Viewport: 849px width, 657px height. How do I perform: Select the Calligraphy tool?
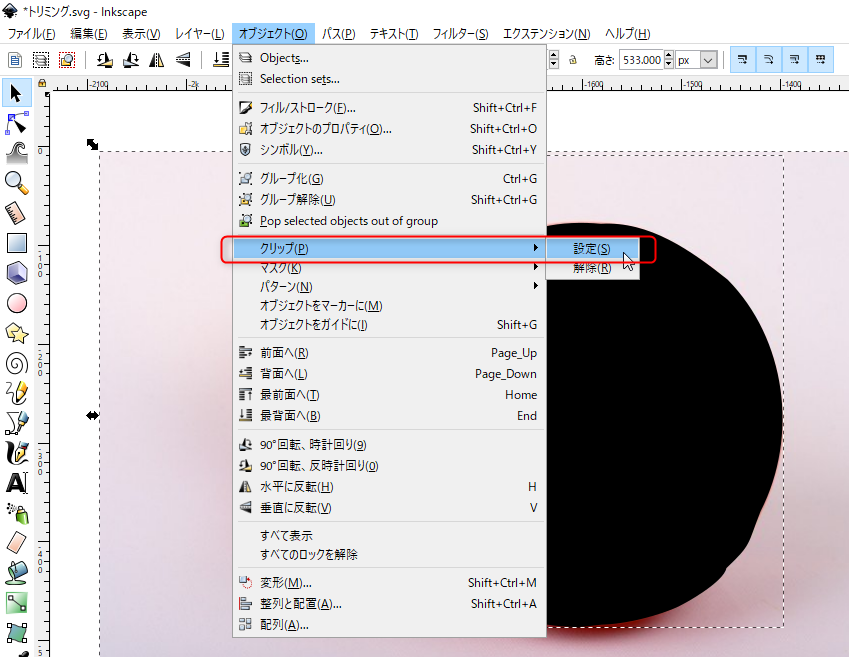[x=17, y=452]
